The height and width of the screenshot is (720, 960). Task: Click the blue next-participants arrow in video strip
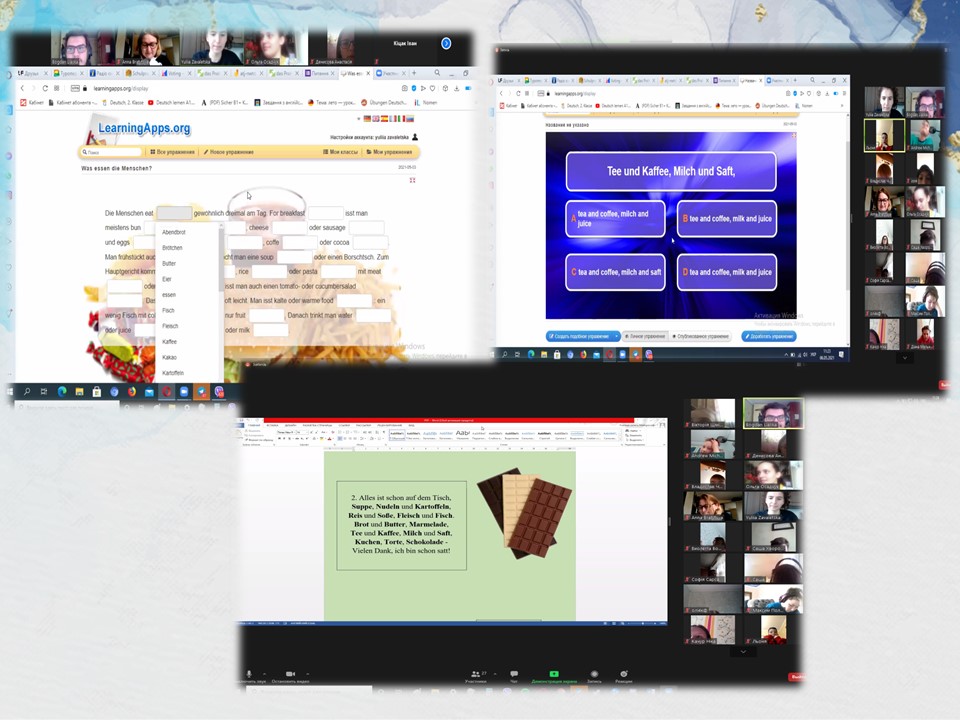(446, 44)
